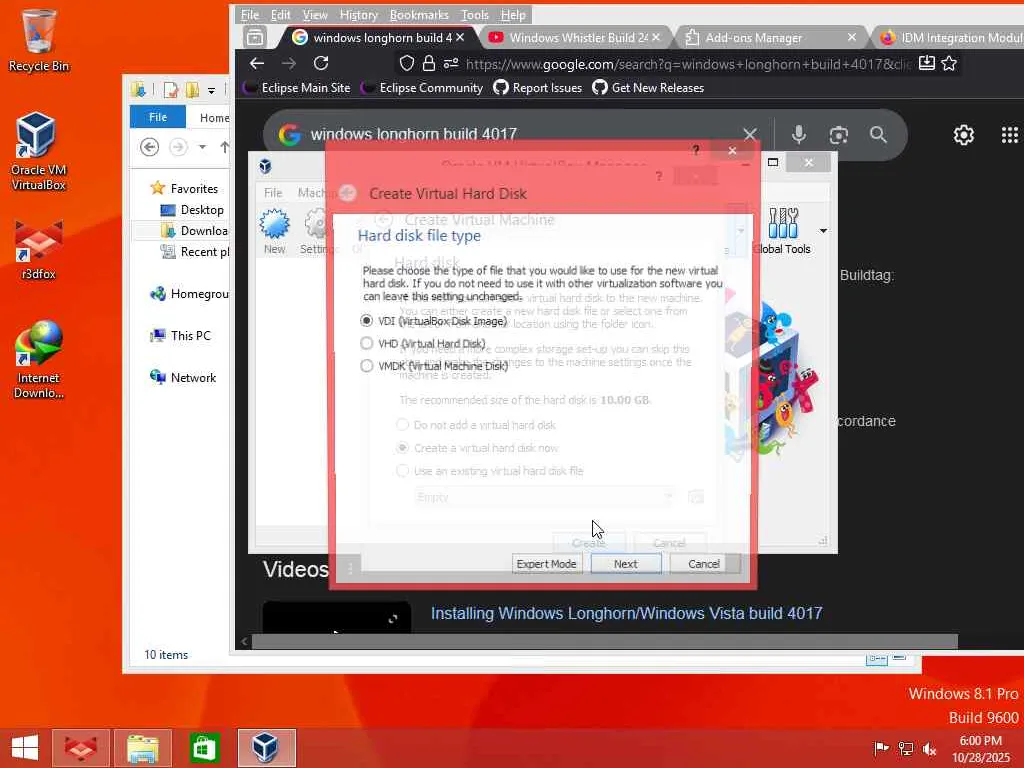The width and height of the screenshot is (1024, 768).
Task: Click the New machine icon in VirtualBox
Action: point(274,231)
